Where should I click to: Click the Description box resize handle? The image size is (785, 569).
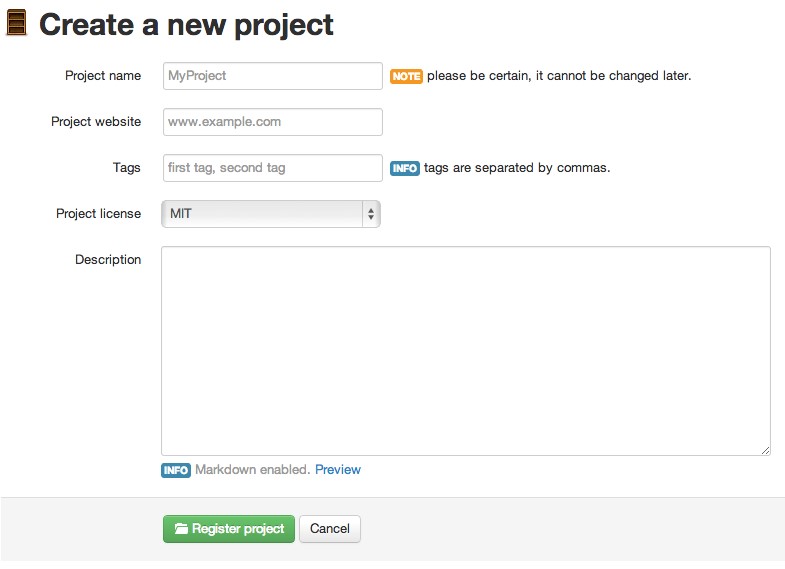coord(765,450)
